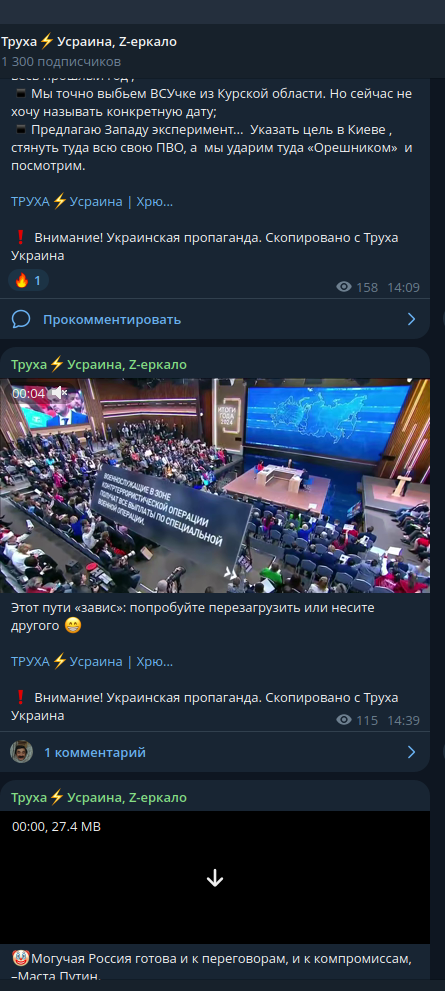Open ТРУХА Усраина link under video post
The image size is (445, 991).
[92, 661]
